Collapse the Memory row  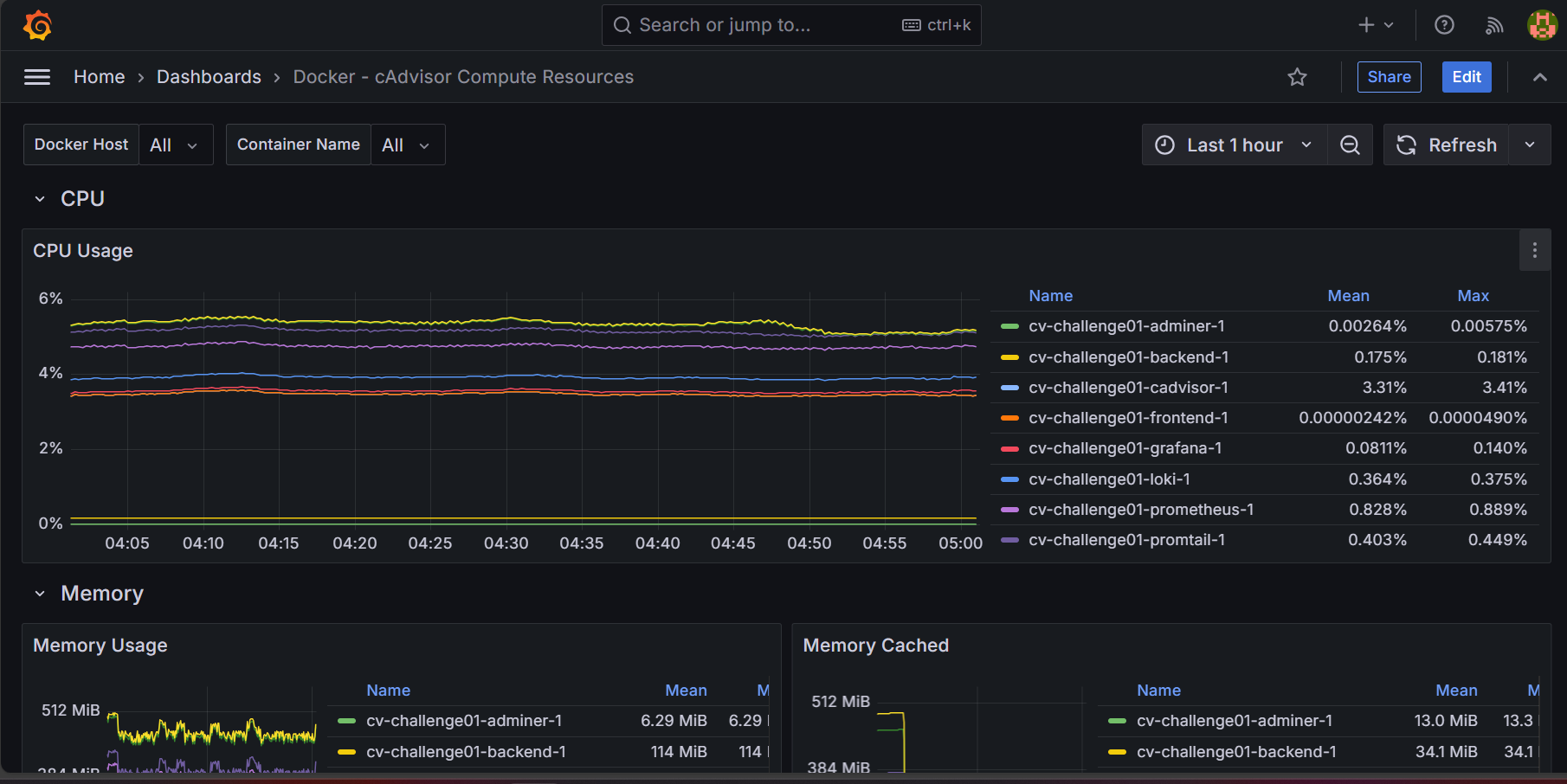pyautogui.click(x=40, y=594)
